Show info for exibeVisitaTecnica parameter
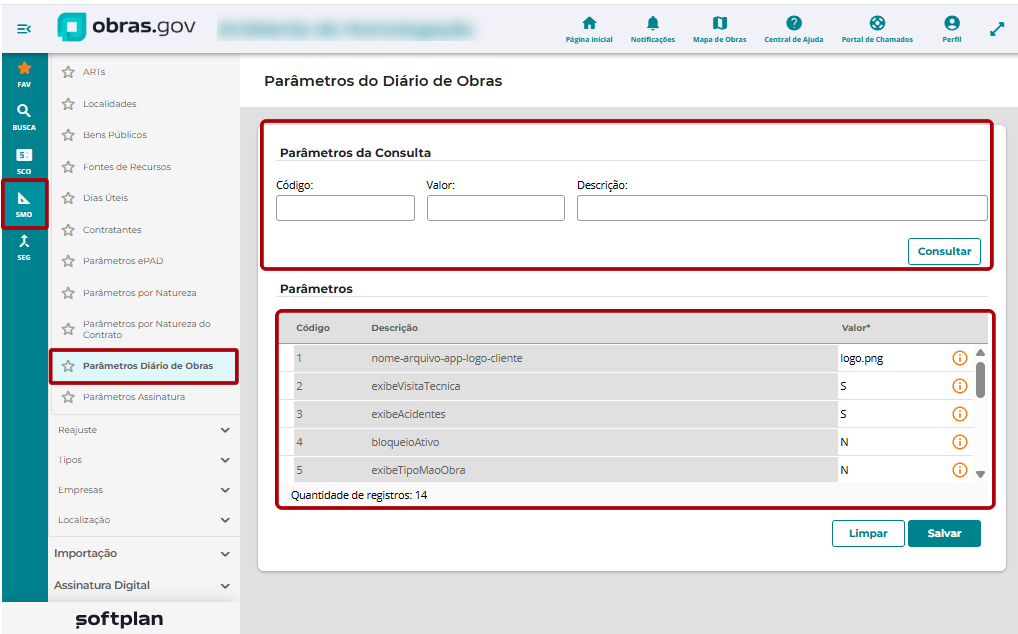1018x634 pixels. [960, 386]
